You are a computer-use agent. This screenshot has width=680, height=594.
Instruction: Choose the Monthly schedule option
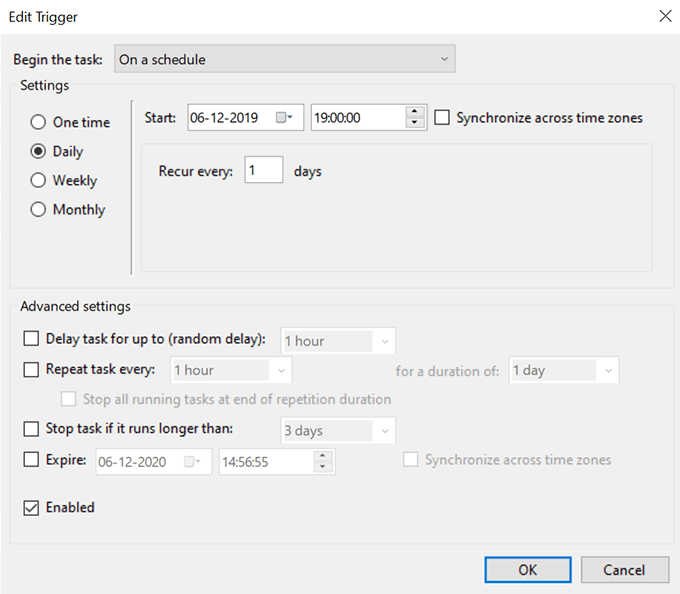[x=39, y=210]
